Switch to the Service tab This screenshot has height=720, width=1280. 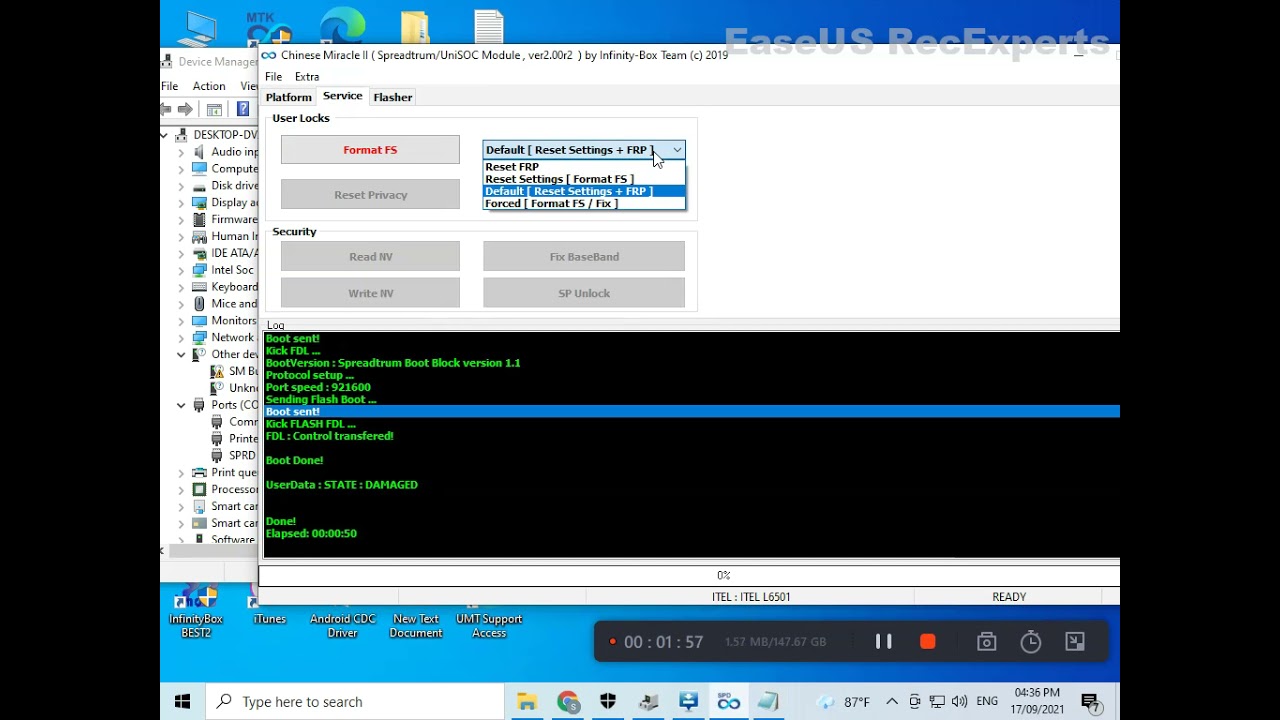[342, 96]
